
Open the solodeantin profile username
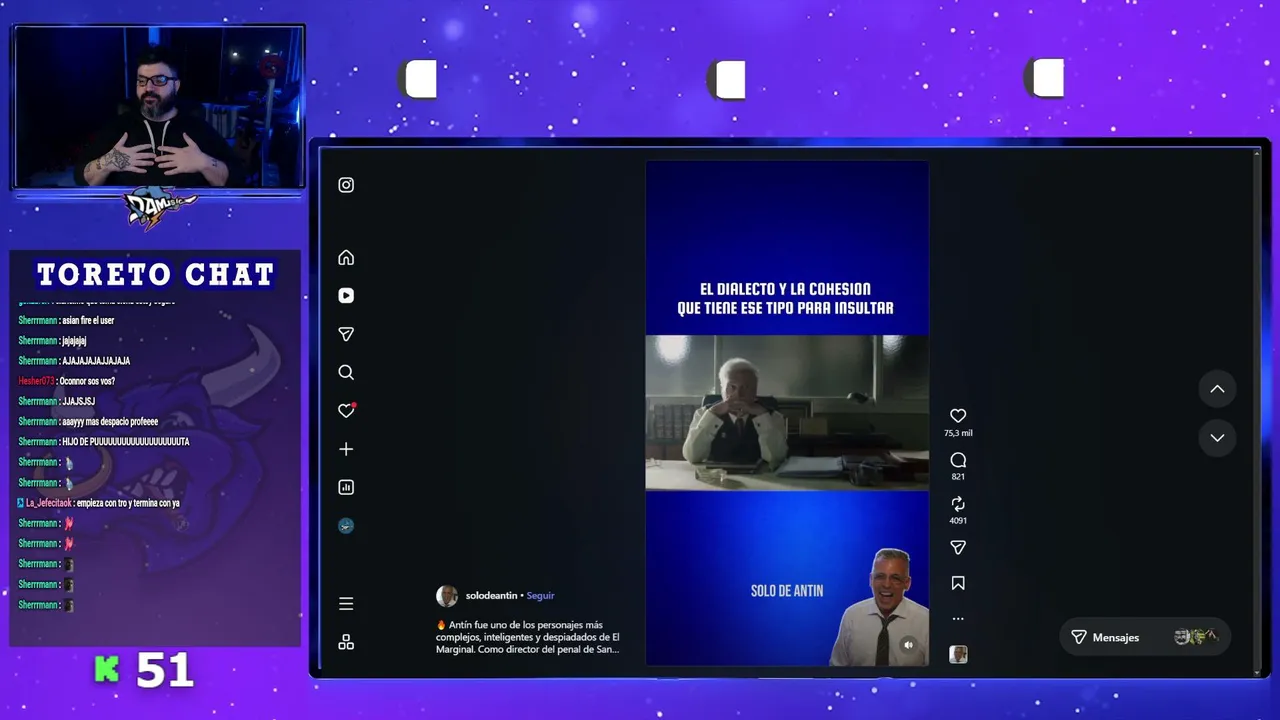point(491,596)
